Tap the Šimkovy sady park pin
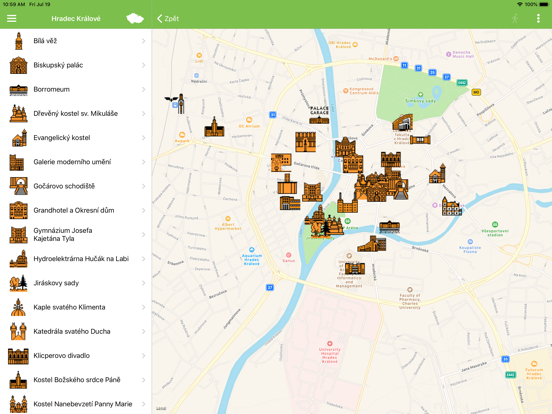 point(420,94)
